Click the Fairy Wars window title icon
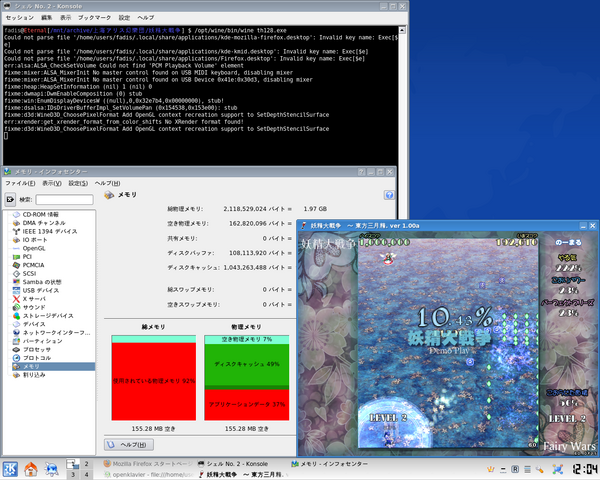Viewport: 600px width, 480px height. (304, 226)
